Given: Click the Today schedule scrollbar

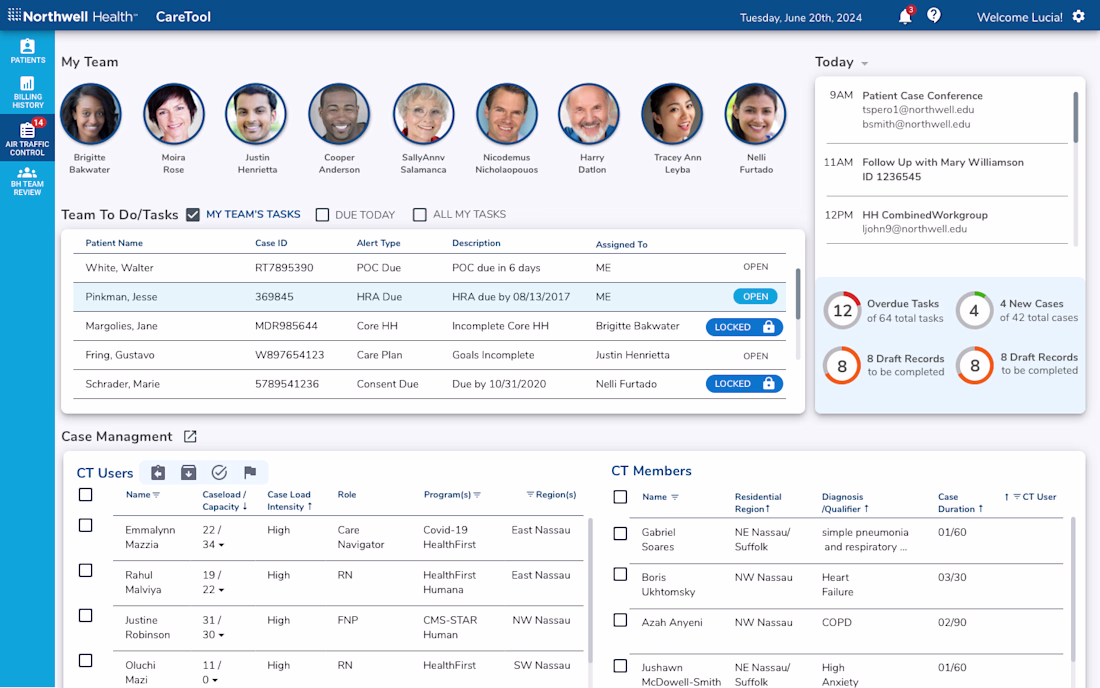Looking at the screenshot, I should tap(1075, 116).
